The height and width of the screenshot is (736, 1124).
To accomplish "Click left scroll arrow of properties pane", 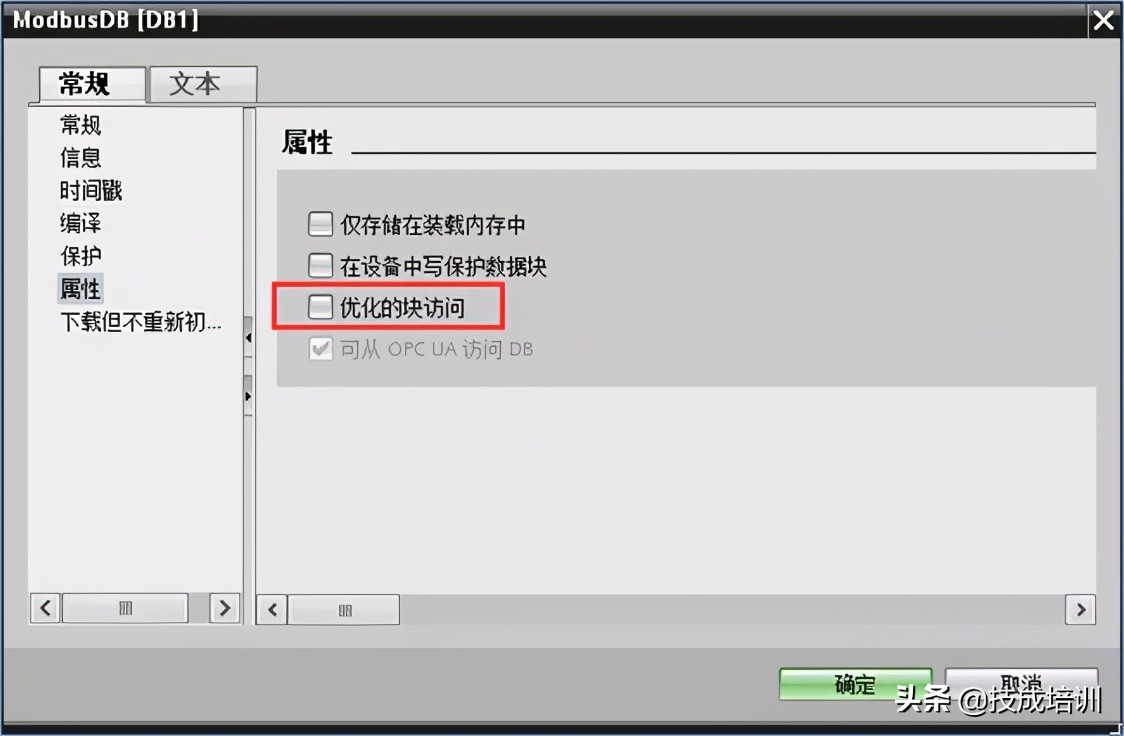I will [x=272, y=610].
